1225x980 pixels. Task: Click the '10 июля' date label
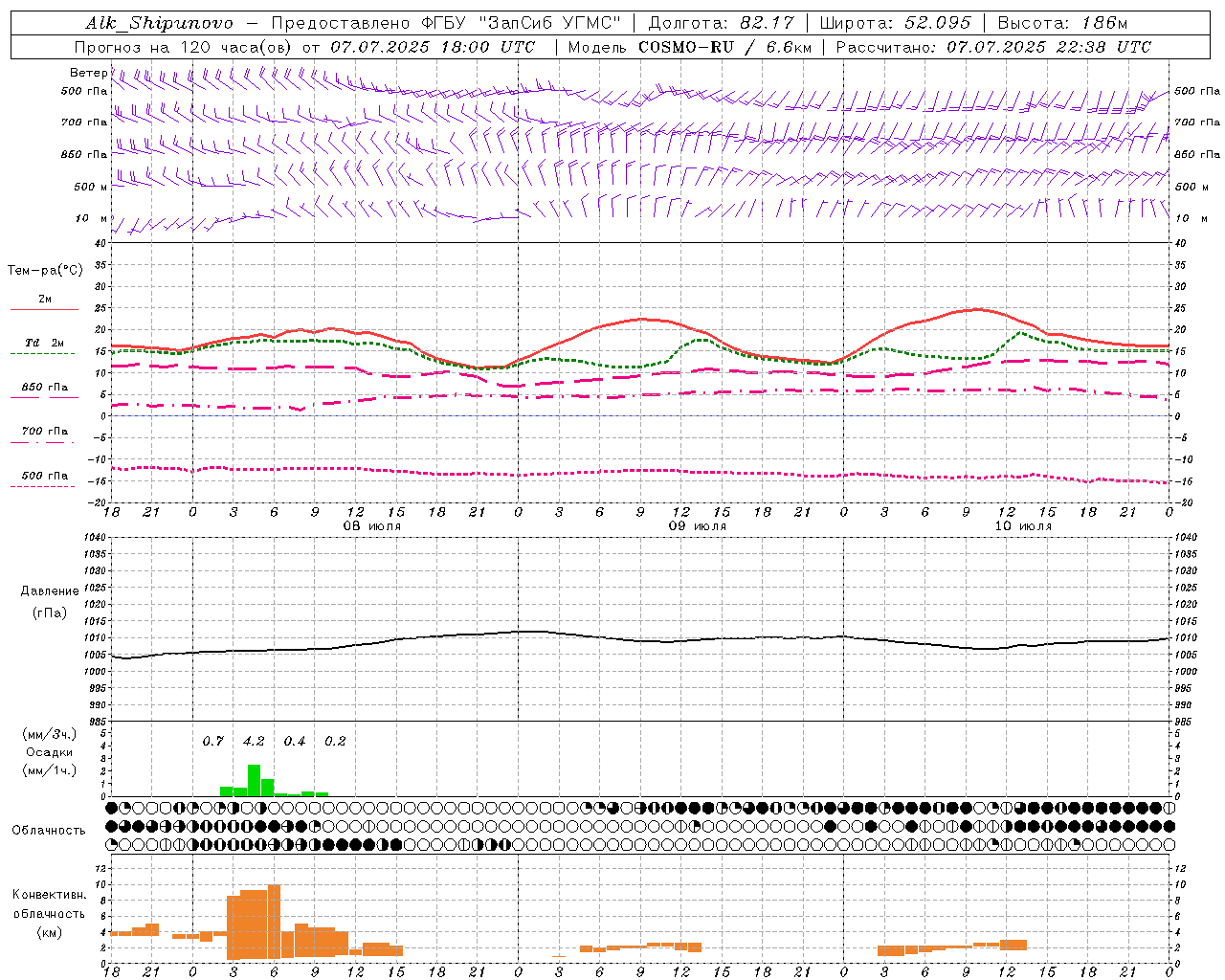pos(1023,526)
